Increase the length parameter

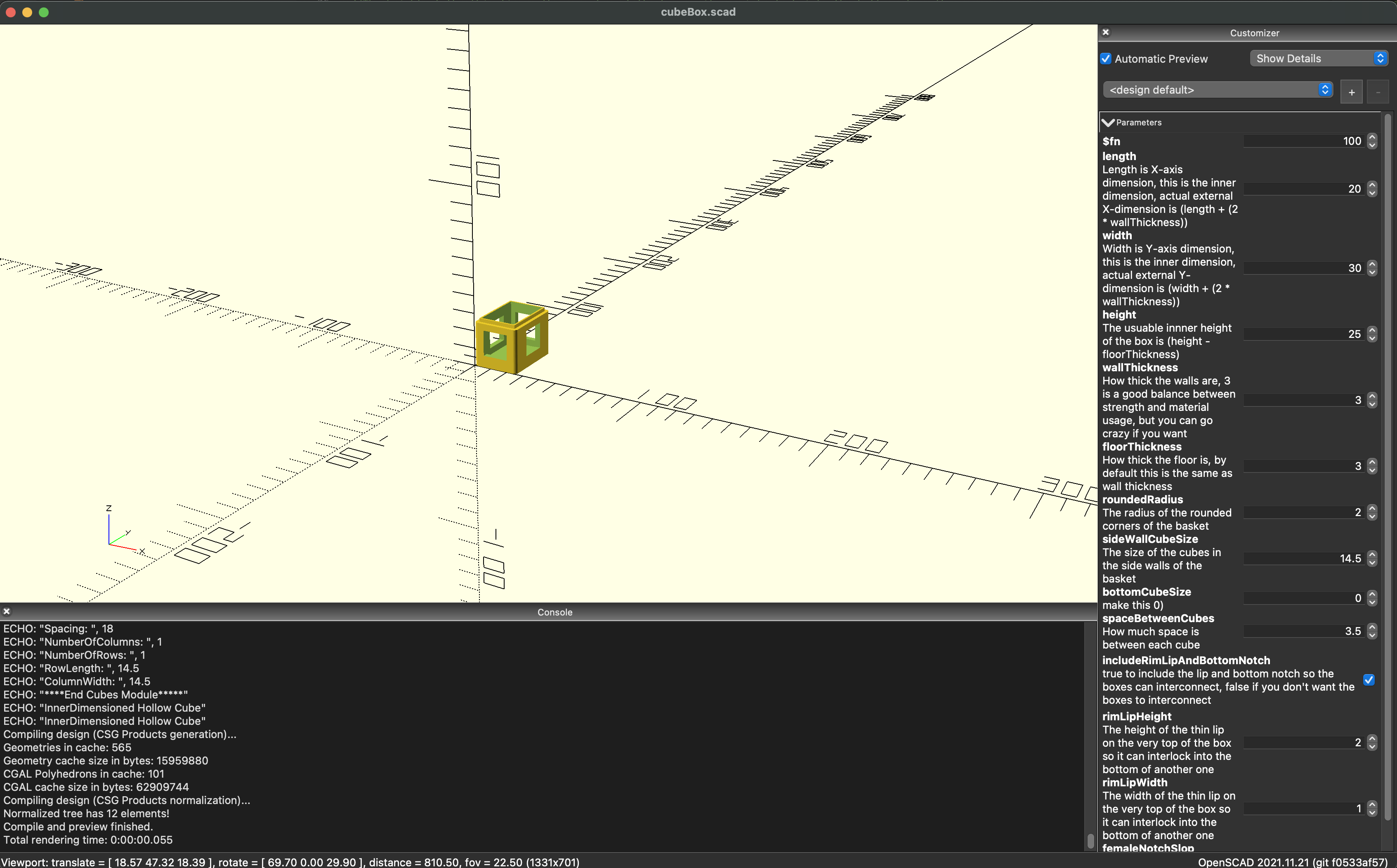[x=1372, y=185]
